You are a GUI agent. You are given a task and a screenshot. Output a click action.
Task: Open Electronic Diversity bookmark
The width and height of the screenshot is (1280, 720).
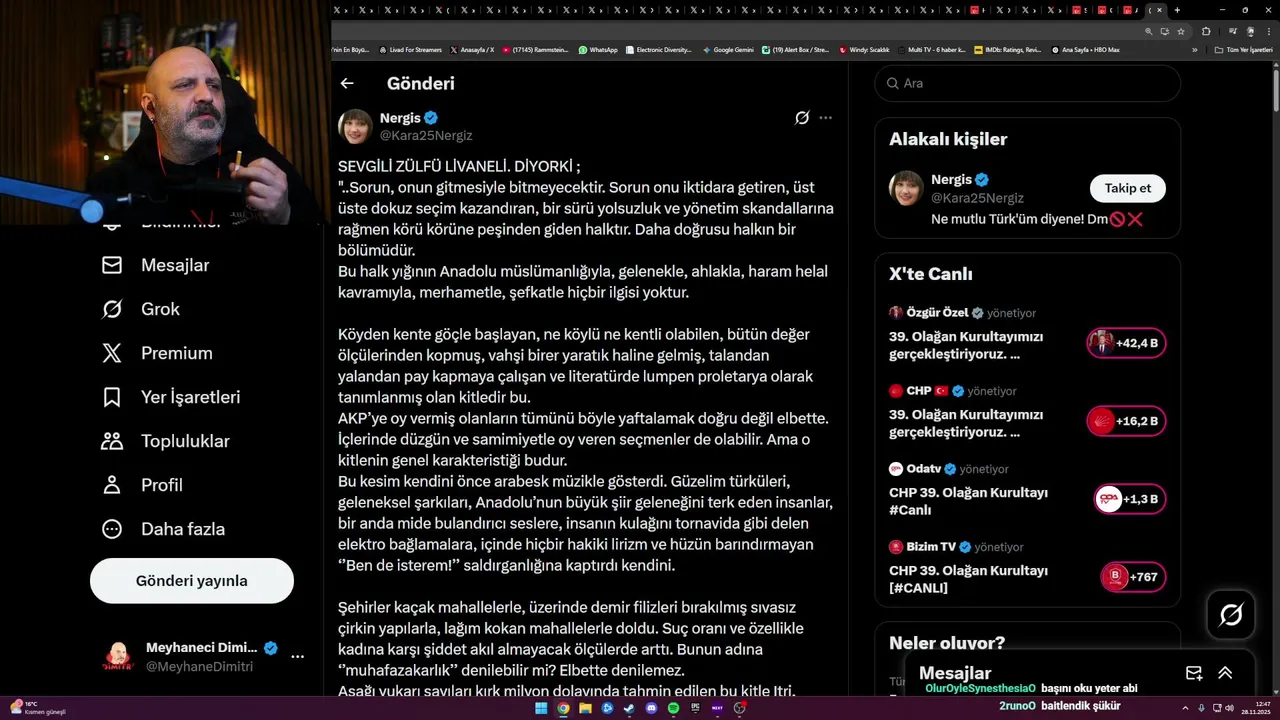click(658, 49)
